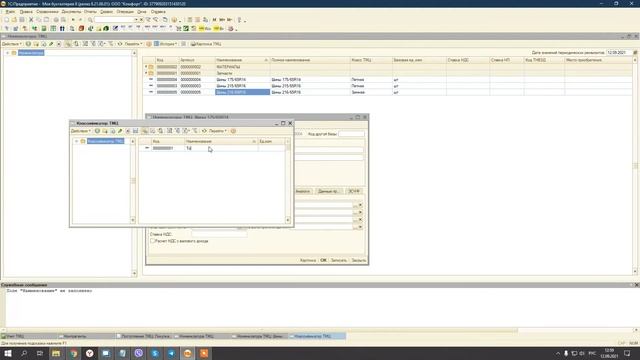
Task: Add new element in Классификатор ТМЦ toolbar
Action: tap(97, 131)
